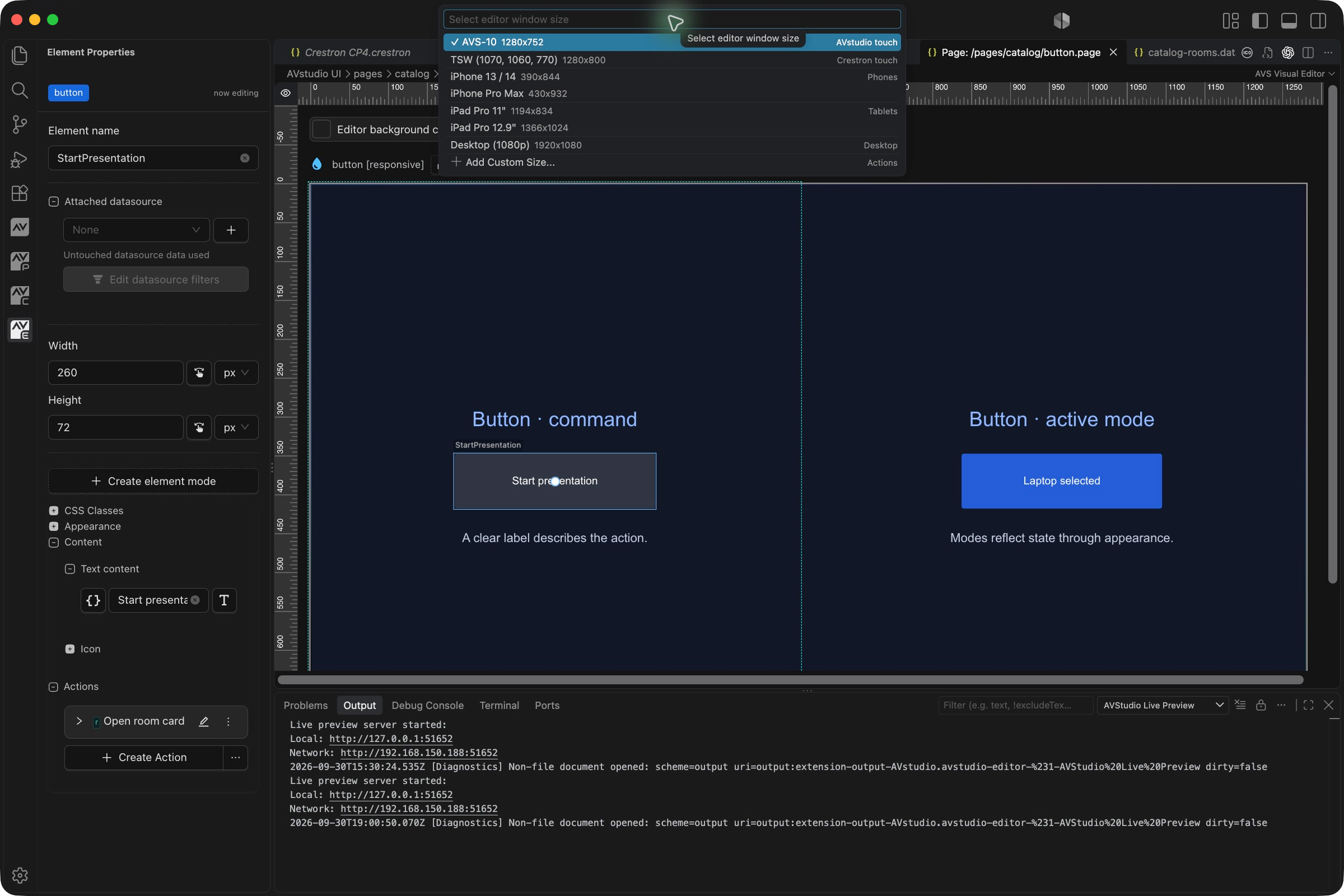Switch to the Terminal panel tab
Screen dimensions: 1344x896
(499, 704)
